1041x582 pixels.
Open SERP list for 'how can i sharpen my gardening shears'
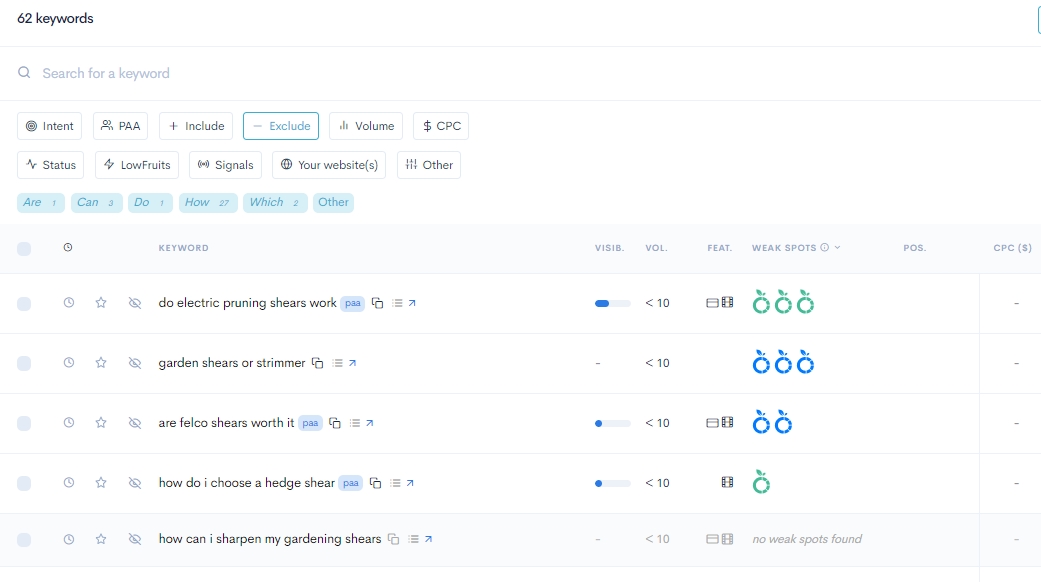click(413, 539)
